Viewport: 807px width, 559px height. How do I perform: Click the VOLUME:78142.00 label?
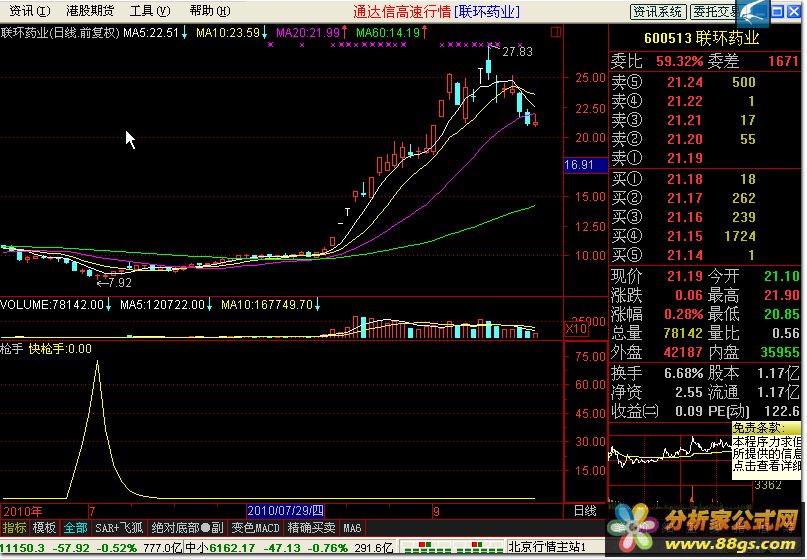(x=56, y=305)
